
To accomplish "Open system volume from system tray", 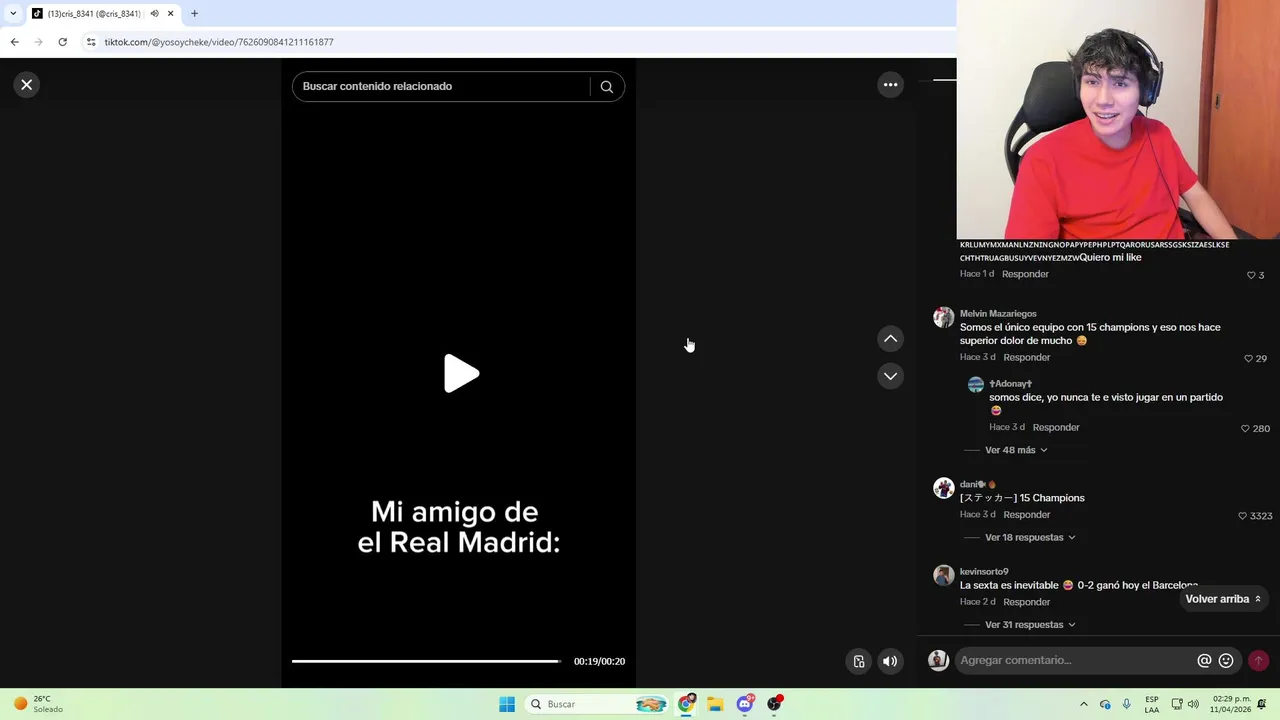I will pos(1193,704).
